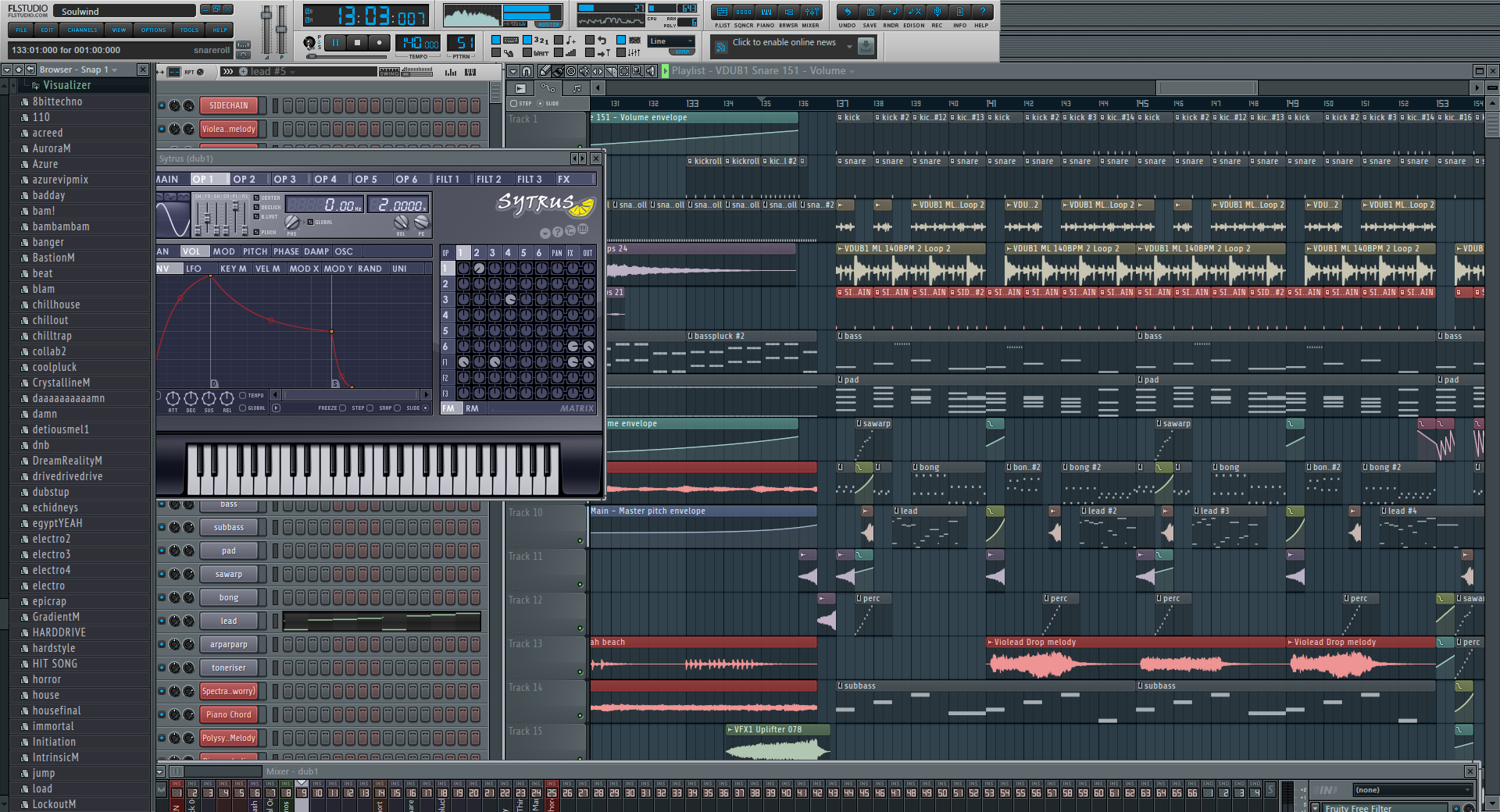Click the RNDR render icon
The image size is (1500, 812).
(891, 12)
